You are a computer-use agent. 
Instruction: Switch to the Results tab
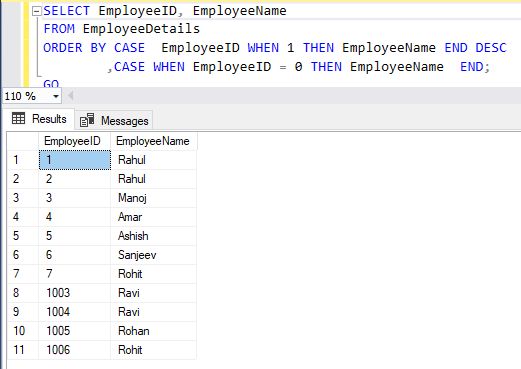tap(39, 119)
